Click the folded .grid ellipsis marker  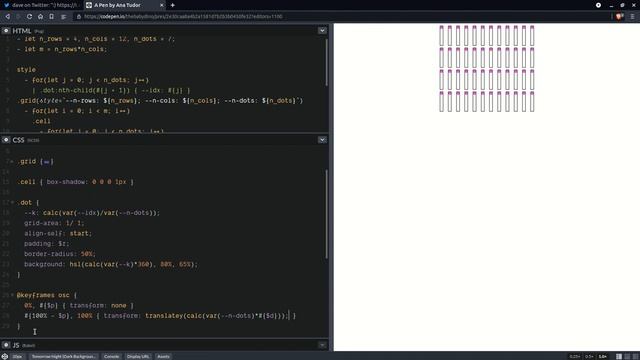point(47,162)
